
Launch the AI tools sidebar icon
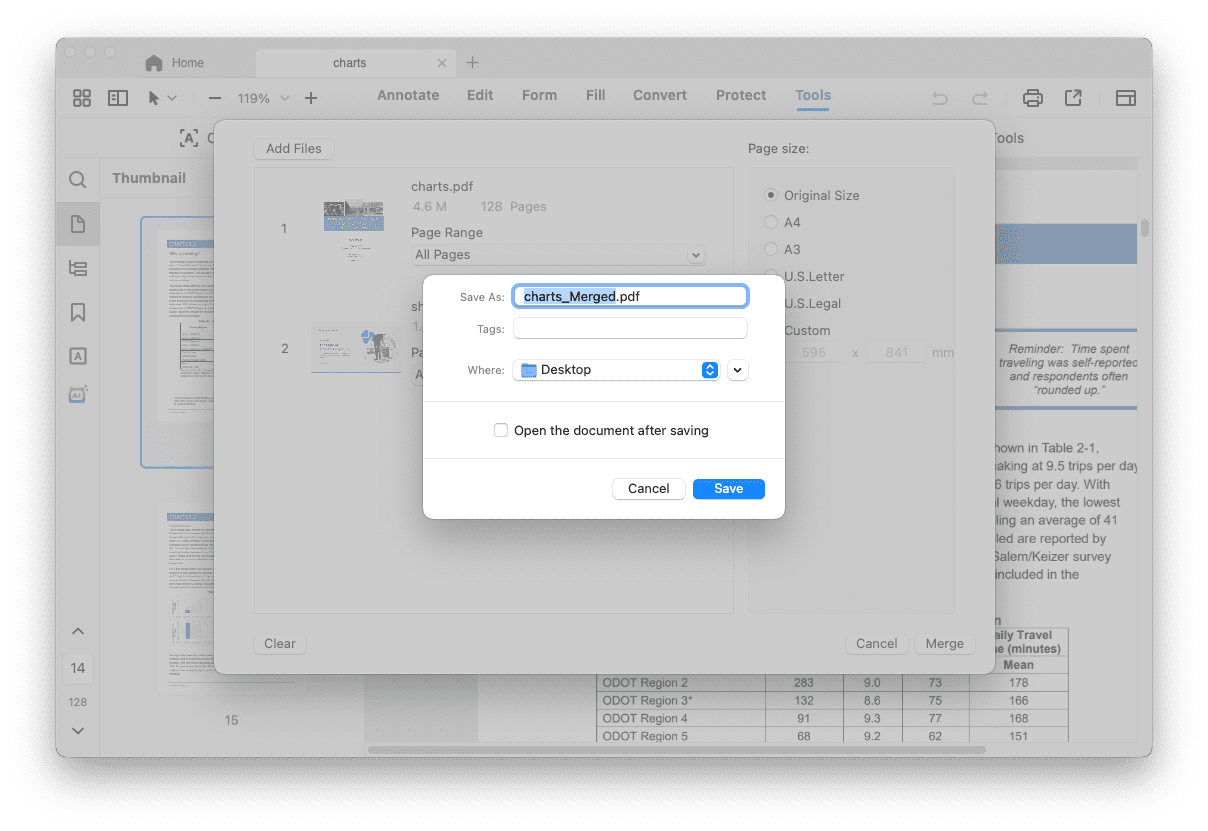pos(77,394)
